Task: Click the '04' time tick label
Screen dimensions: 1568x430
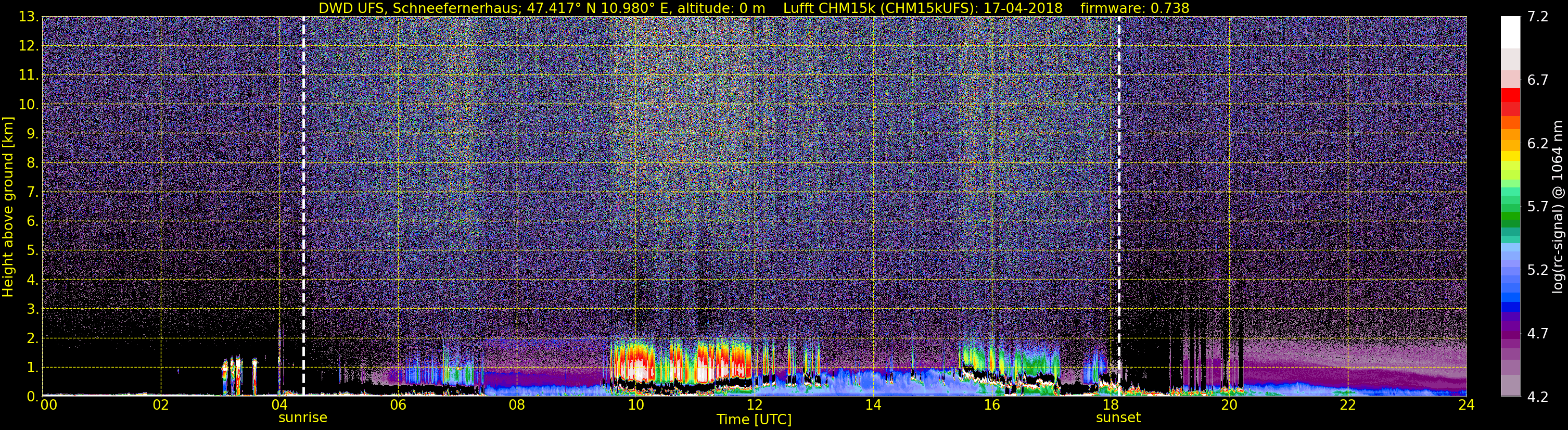Action: click(x=279, y=405)
